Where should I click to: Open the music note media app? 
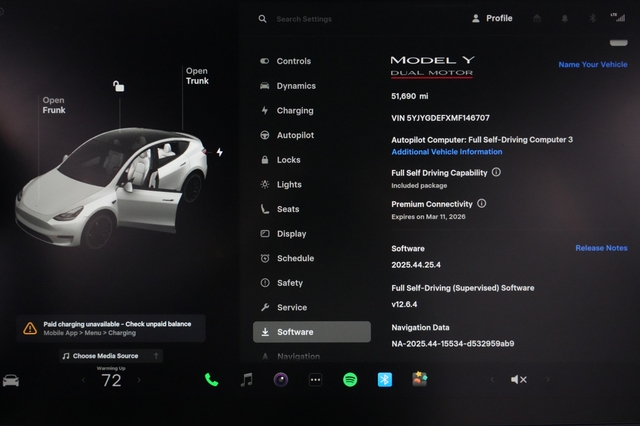[x=246, y=380]
